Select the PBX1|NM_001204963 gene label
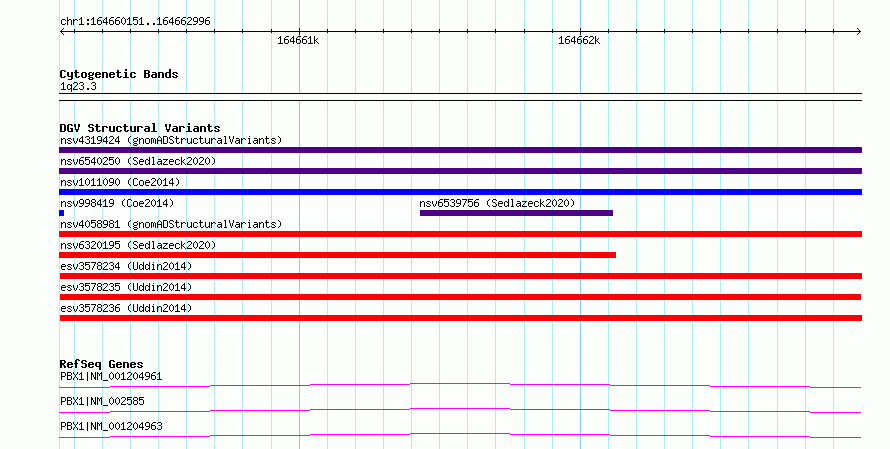This screenshot has height=449, width=890. click(111, 426)
